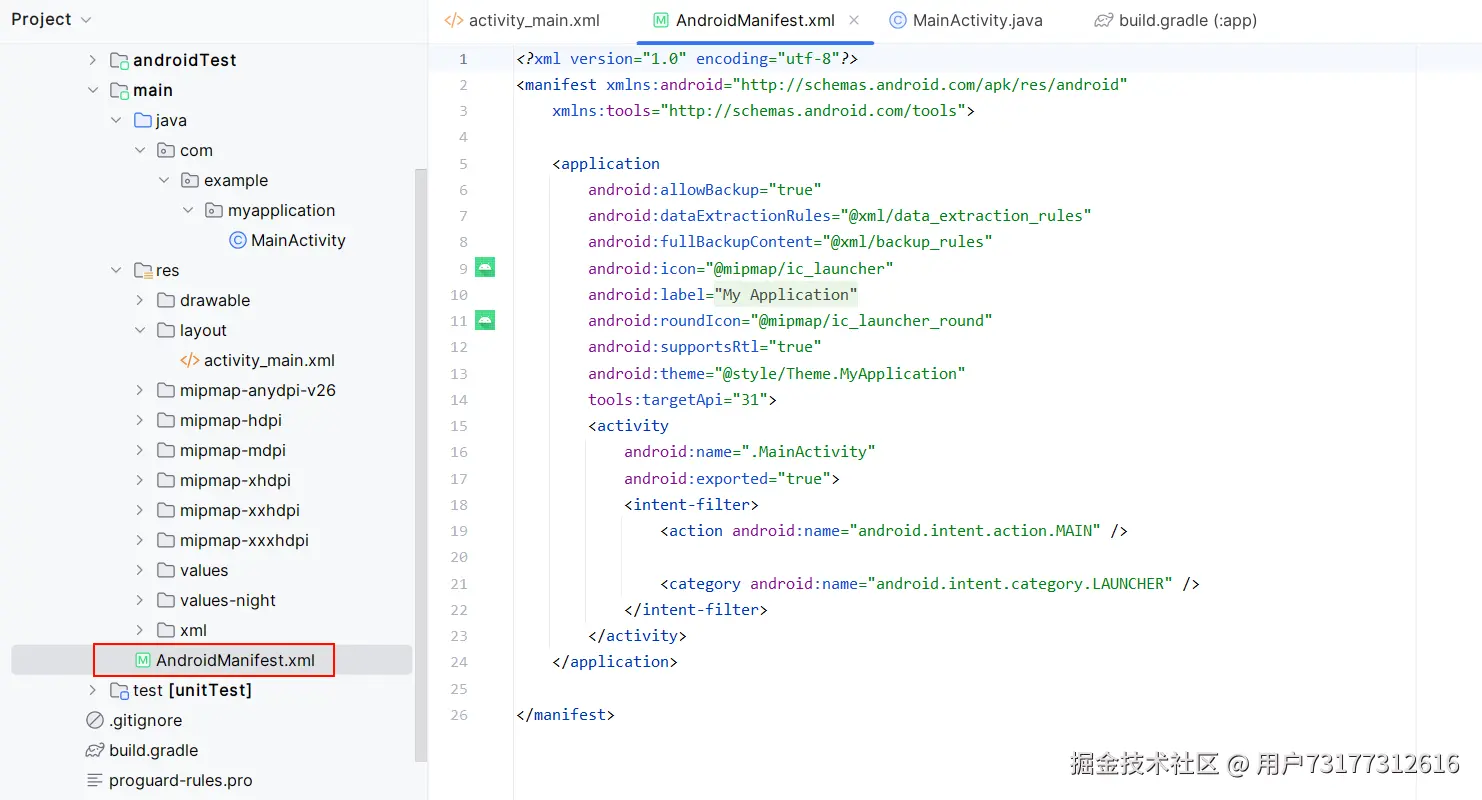Expand the mipmap-xxxhdpi folder
This screenshot has width=1482, height=800.
140,540
